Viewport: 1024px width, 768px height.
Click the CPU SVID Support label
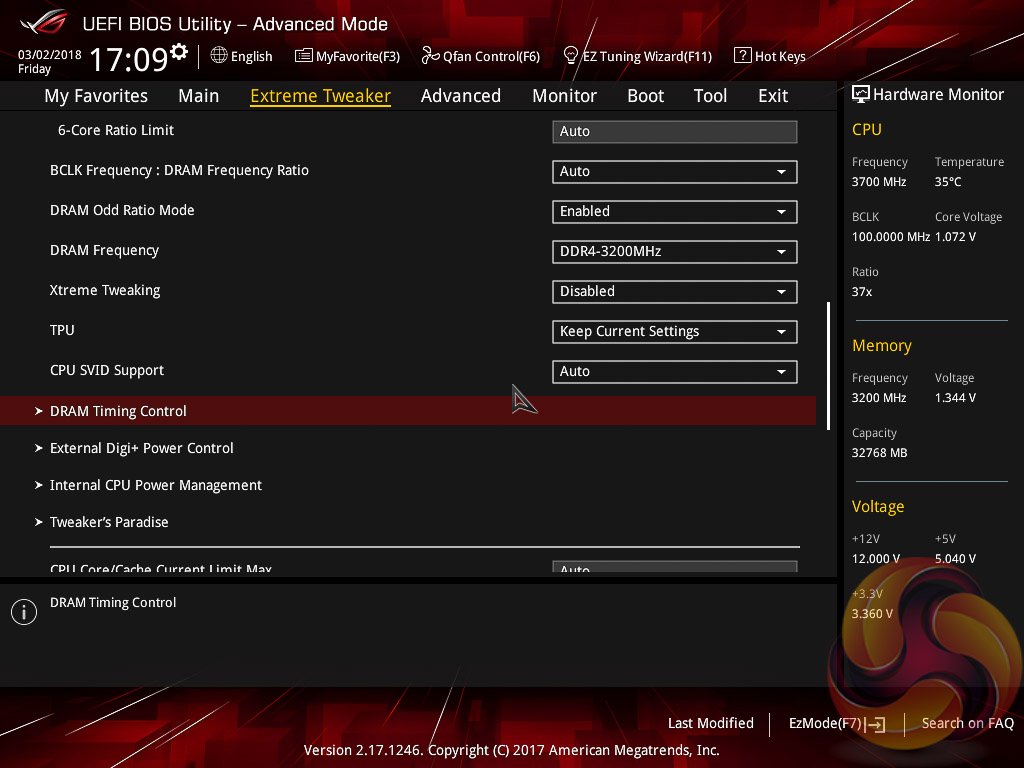pos(107,370)
